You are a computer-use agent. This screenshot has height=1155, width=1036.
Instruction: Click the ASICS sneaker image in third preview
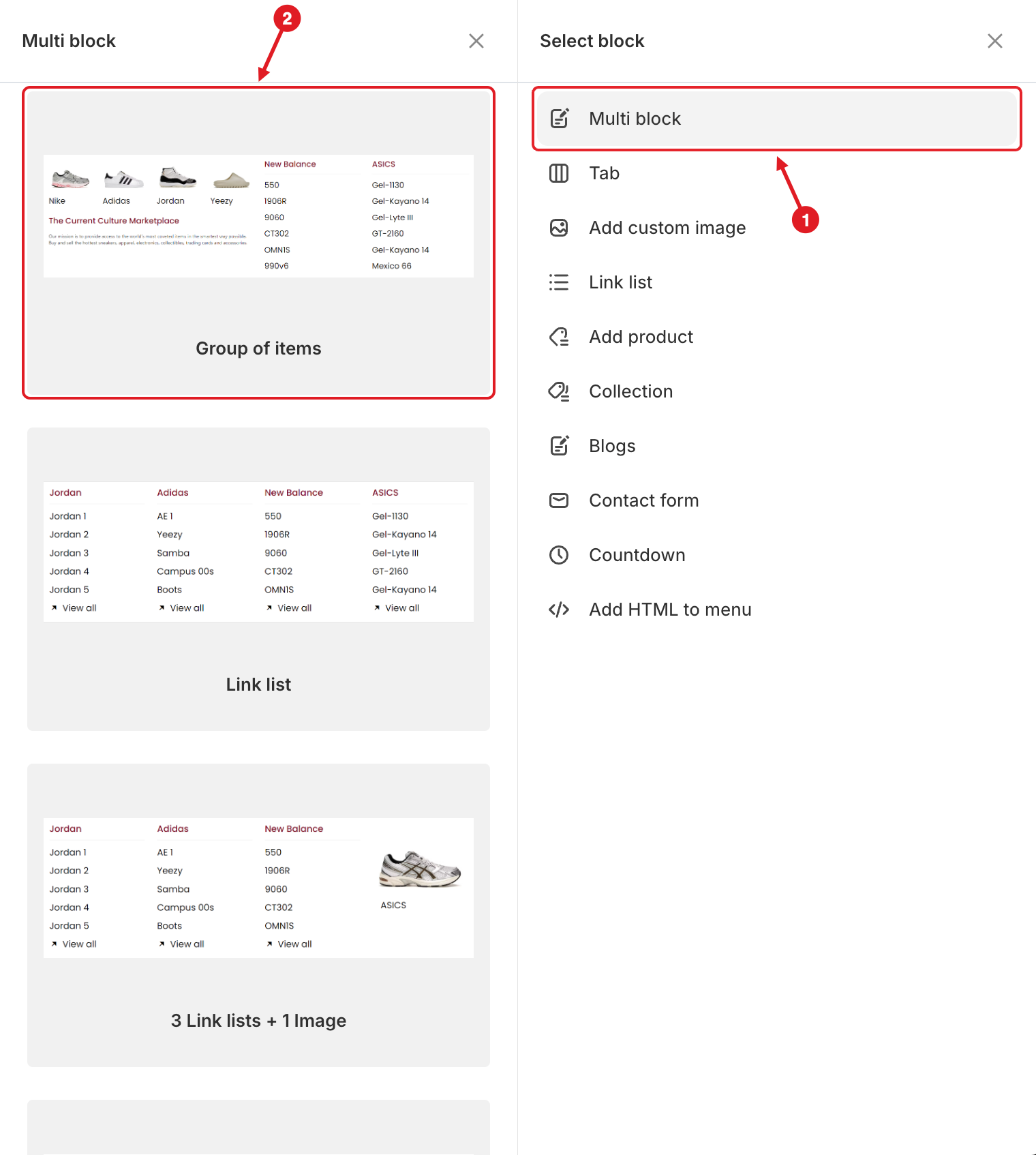pos(420,869)
